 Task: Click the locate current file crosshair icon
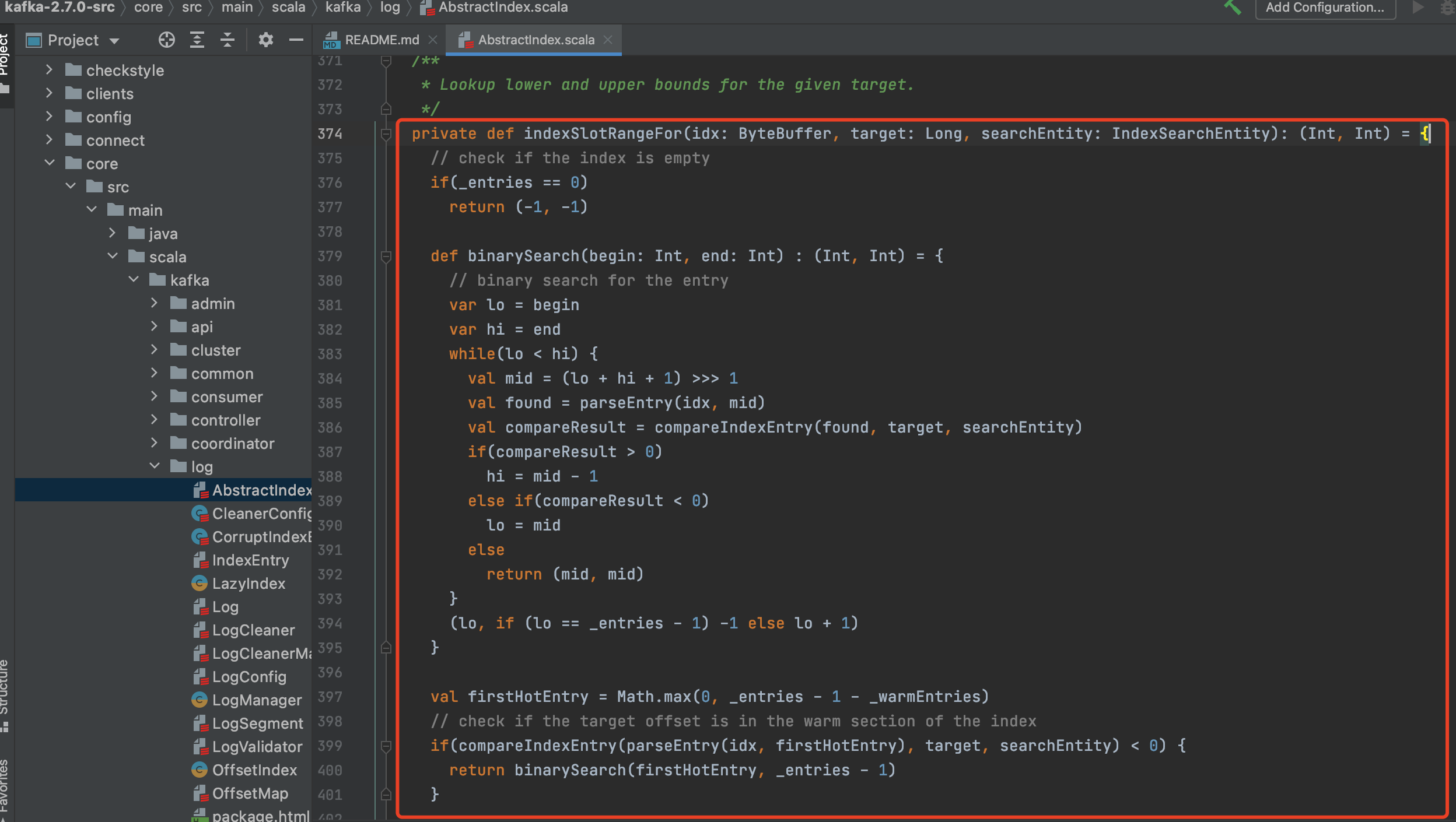pos(166,40)
